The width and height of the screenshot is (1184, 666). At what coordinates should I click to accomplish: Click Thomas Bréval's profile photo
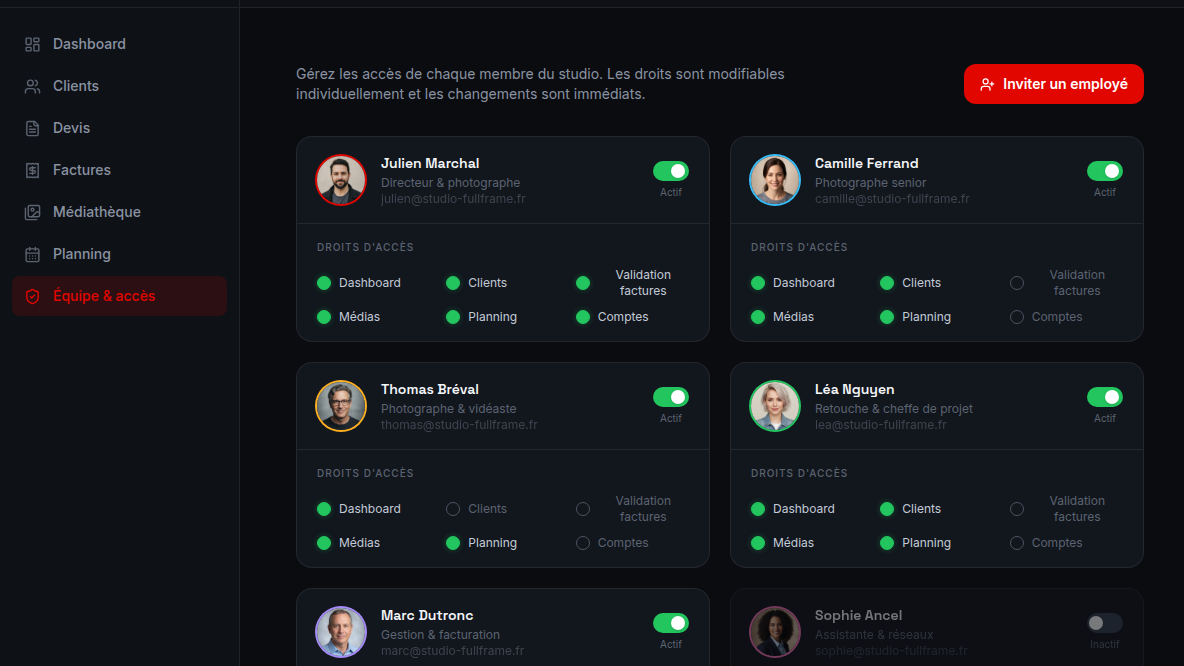341,406
